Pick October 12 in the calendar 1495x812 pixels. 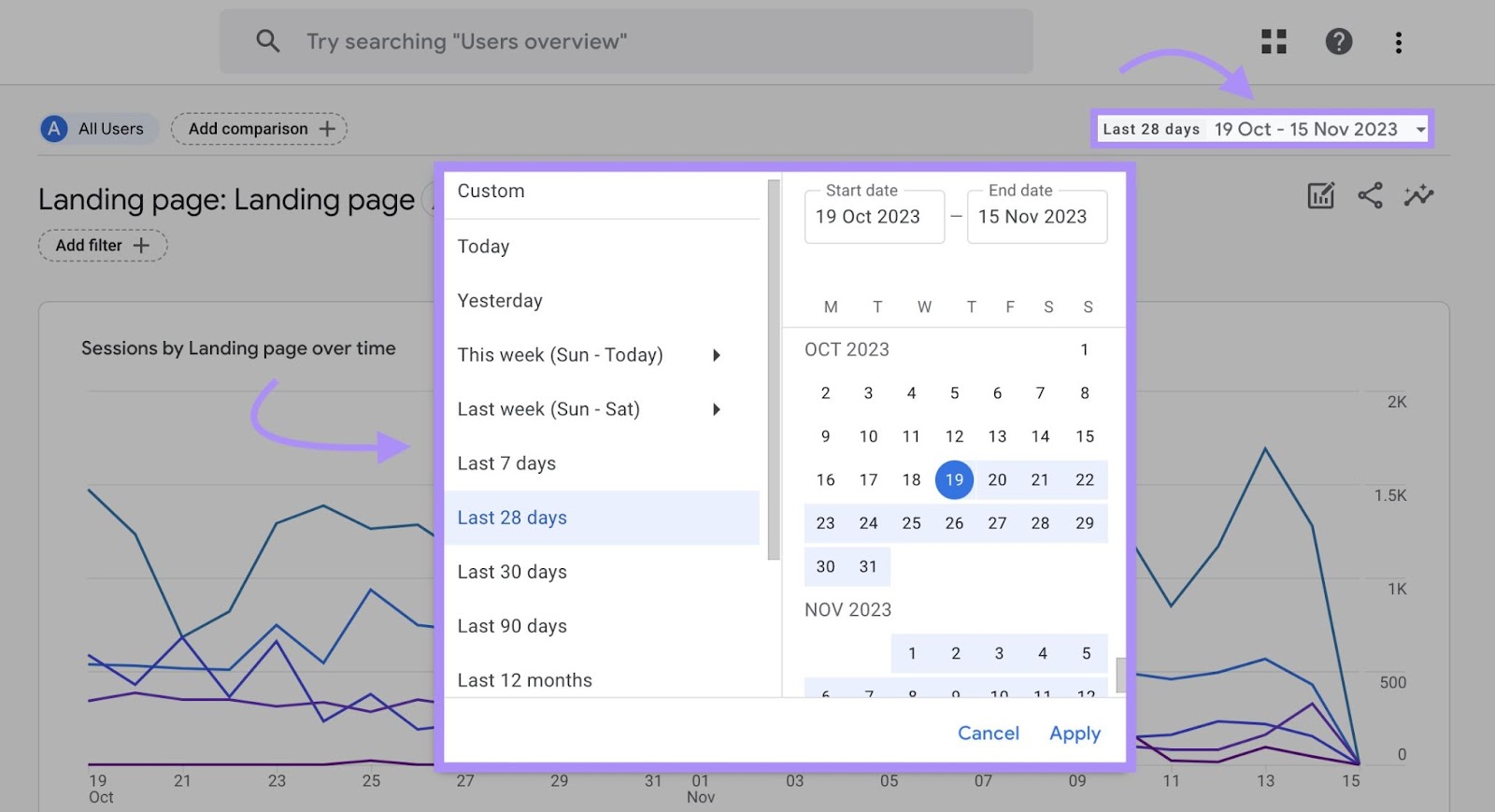954,436
